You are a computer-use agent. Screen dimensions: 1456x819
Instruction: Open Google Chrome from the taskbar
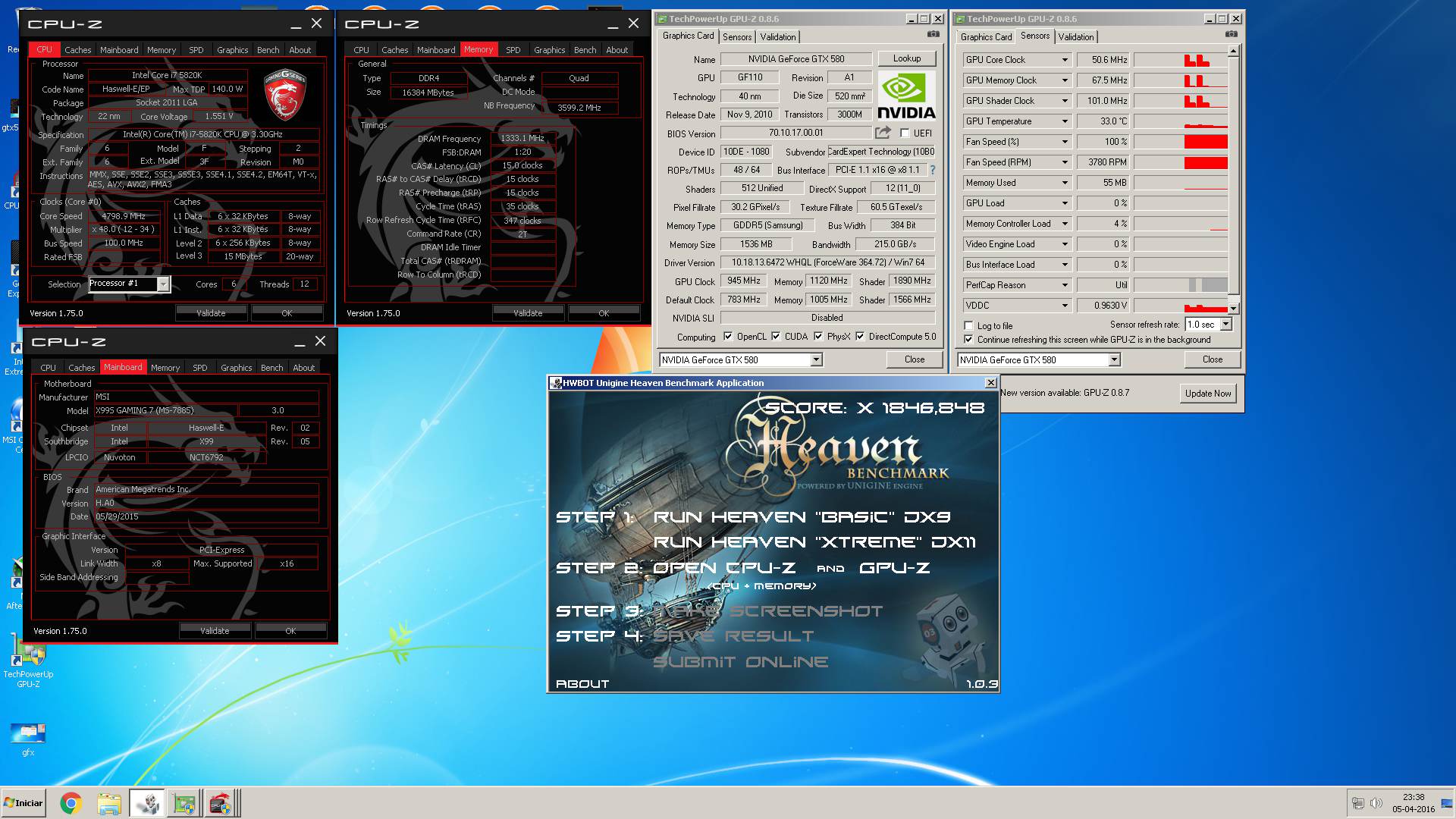pos(71,803)
